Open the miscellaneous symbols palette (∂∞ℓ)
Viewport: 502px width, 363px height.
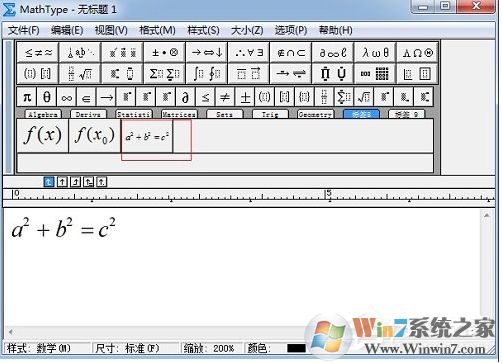point(333,53)
